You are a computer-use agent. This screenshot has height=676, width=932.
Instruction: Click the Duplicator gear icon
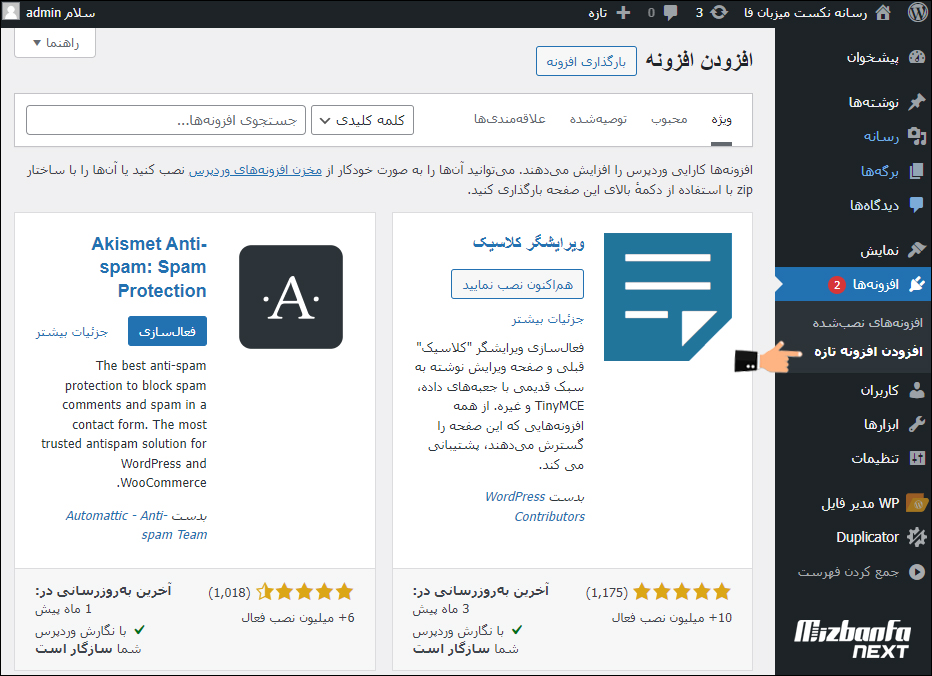pyautogui.click(x=917, y=537)
